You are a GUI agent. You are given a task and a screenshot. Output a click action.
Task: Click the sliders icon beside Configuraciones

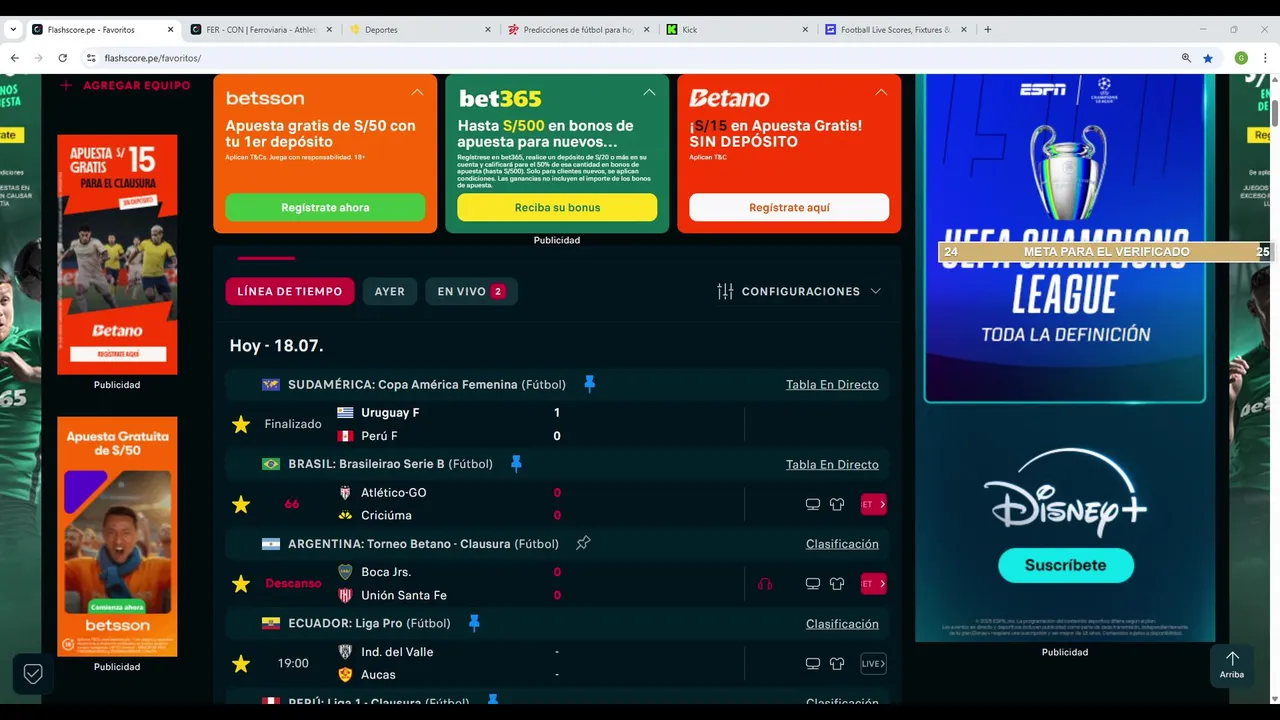[x=725, y=291]
